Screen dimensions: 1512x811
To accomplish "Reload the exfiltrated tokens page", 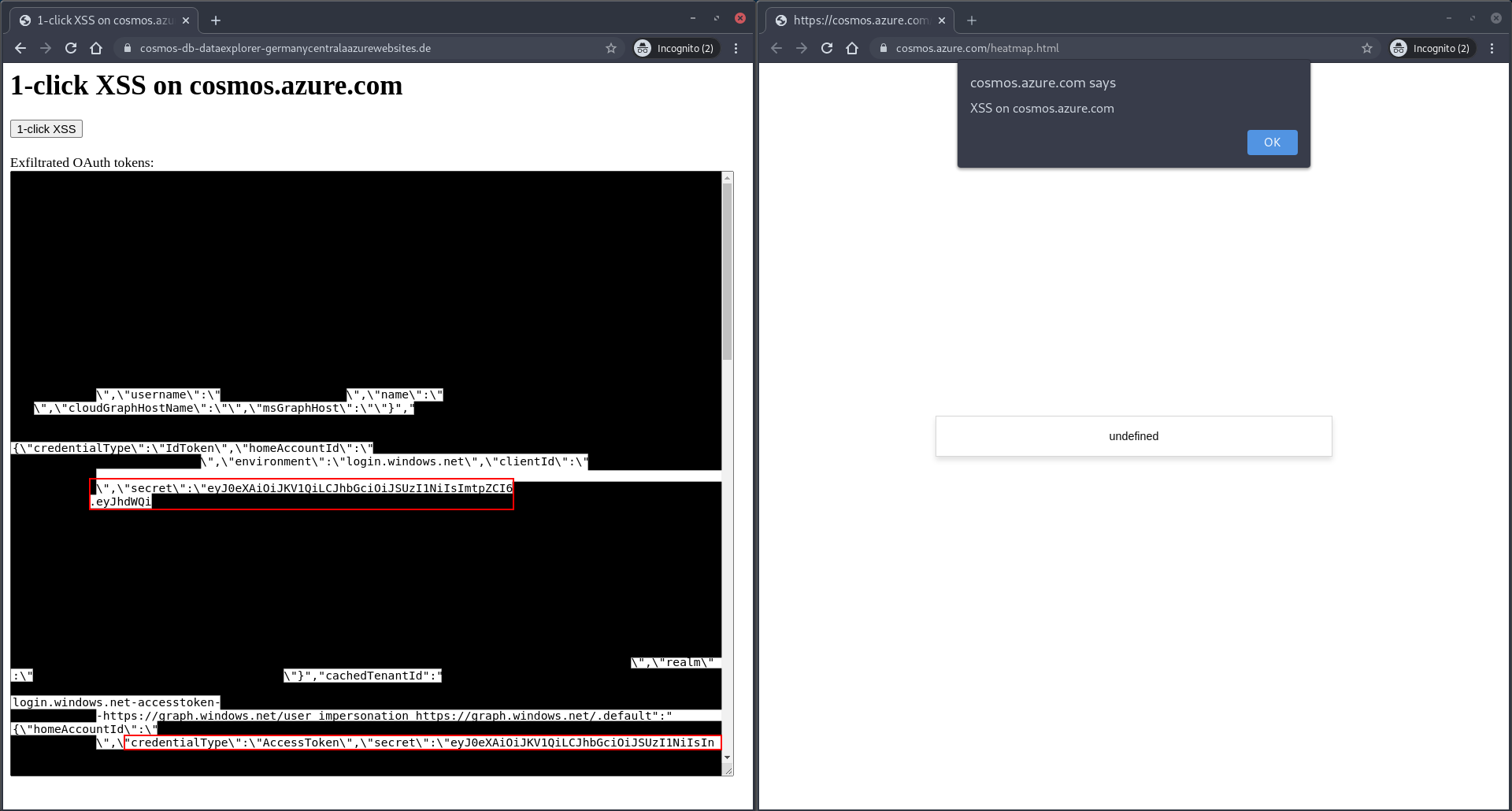I will click(x=71, y=48).
